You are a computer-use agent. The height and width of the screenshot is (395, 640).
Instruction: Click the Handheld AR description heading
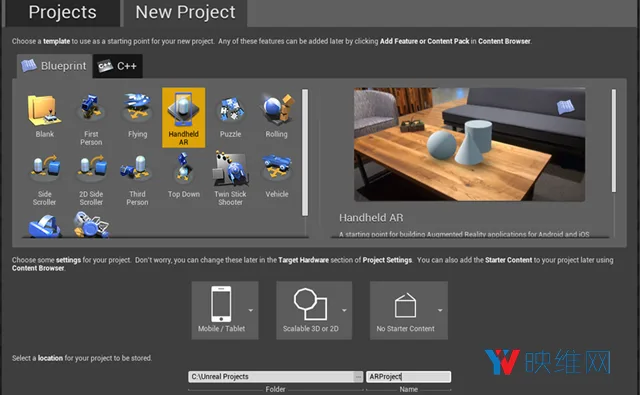371,218
